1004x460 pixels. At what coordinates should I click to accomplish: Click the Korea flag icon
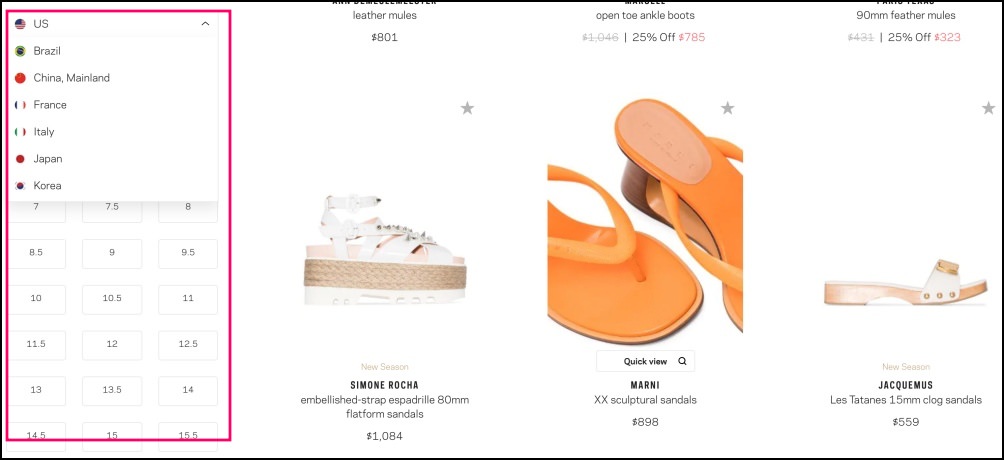[20, 186]
